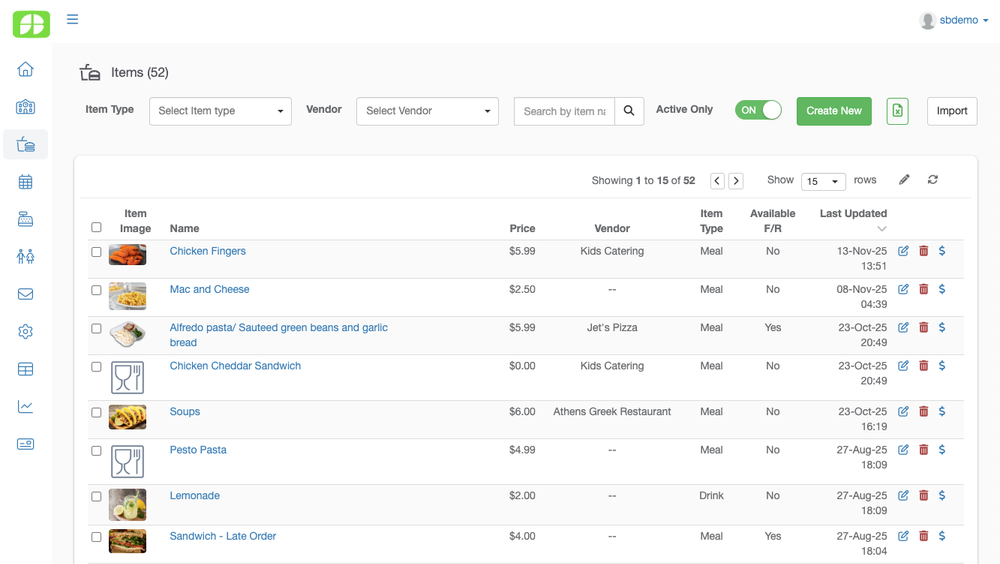Screen dimensions: 1000x564
Task: Click the Price column header
Action: 522,228
